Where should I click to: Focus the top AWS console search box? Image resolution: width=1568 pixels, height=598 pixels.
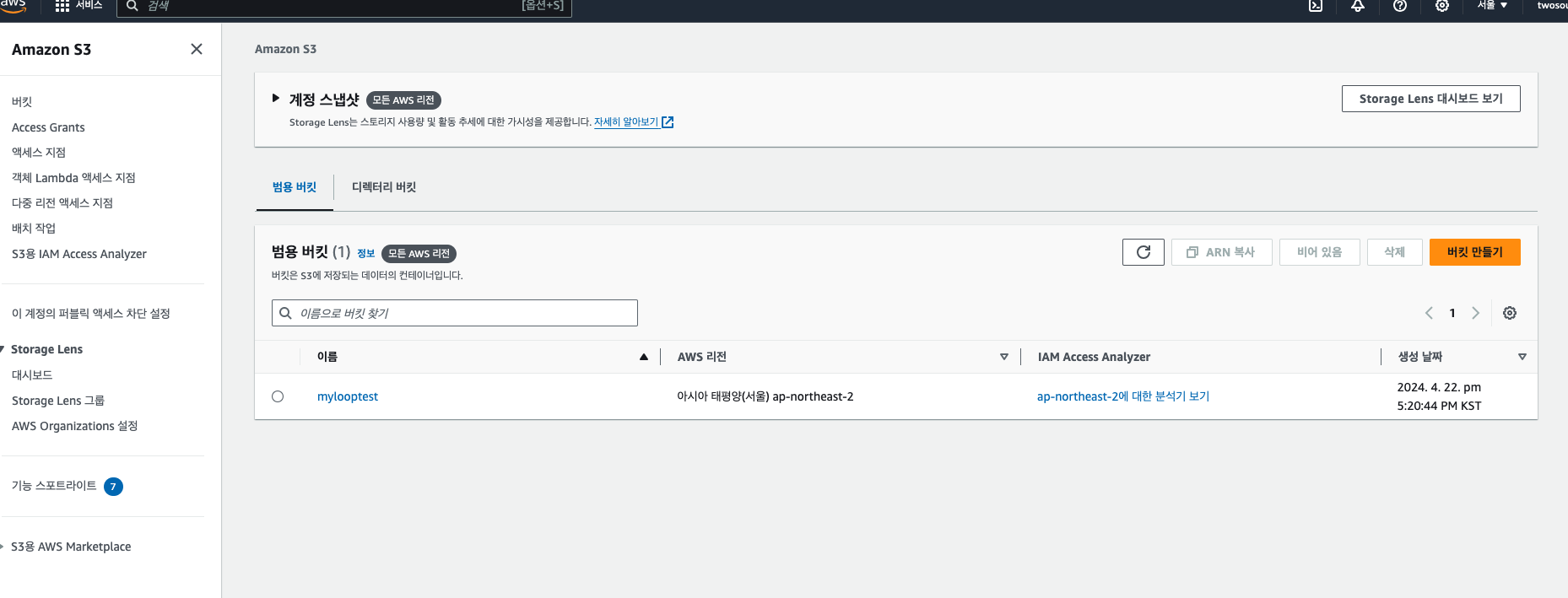344,7
